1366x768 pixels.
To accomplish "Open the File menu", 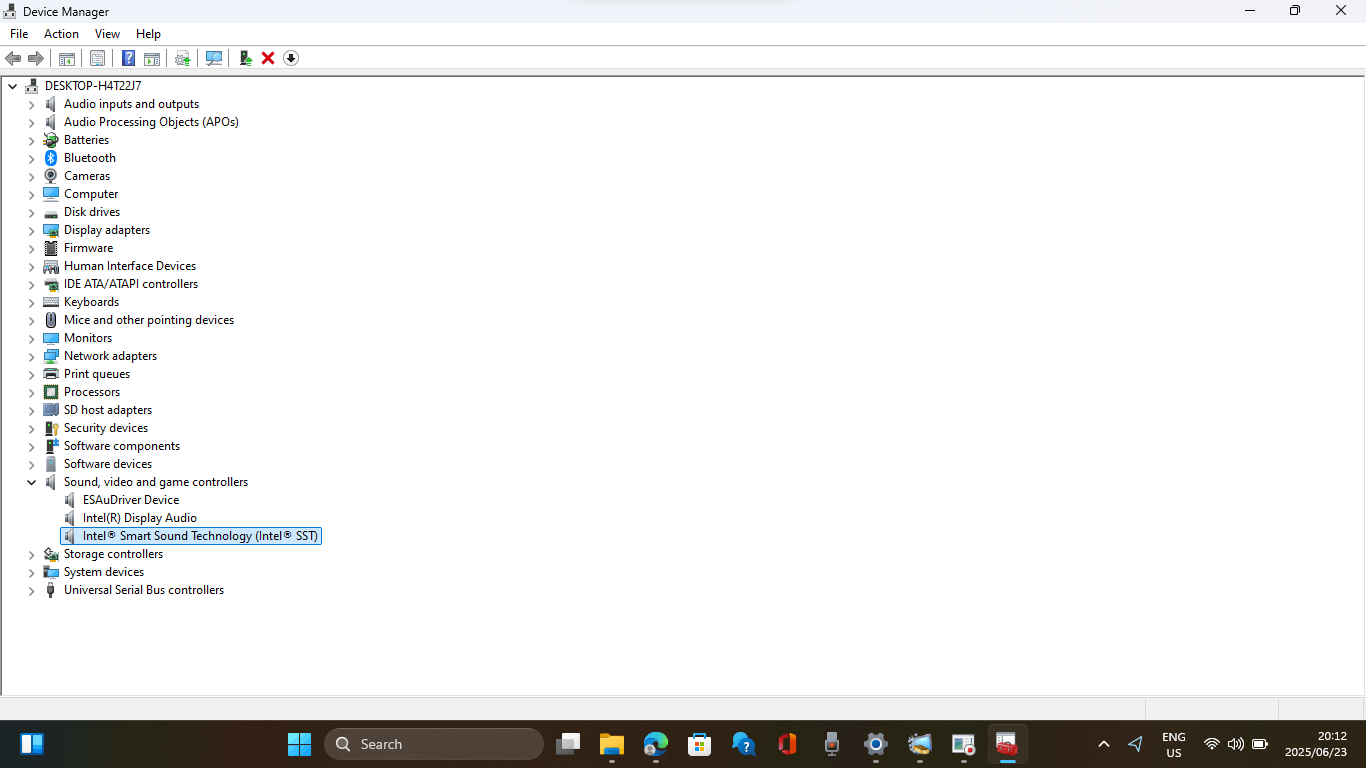I will 19,33.
